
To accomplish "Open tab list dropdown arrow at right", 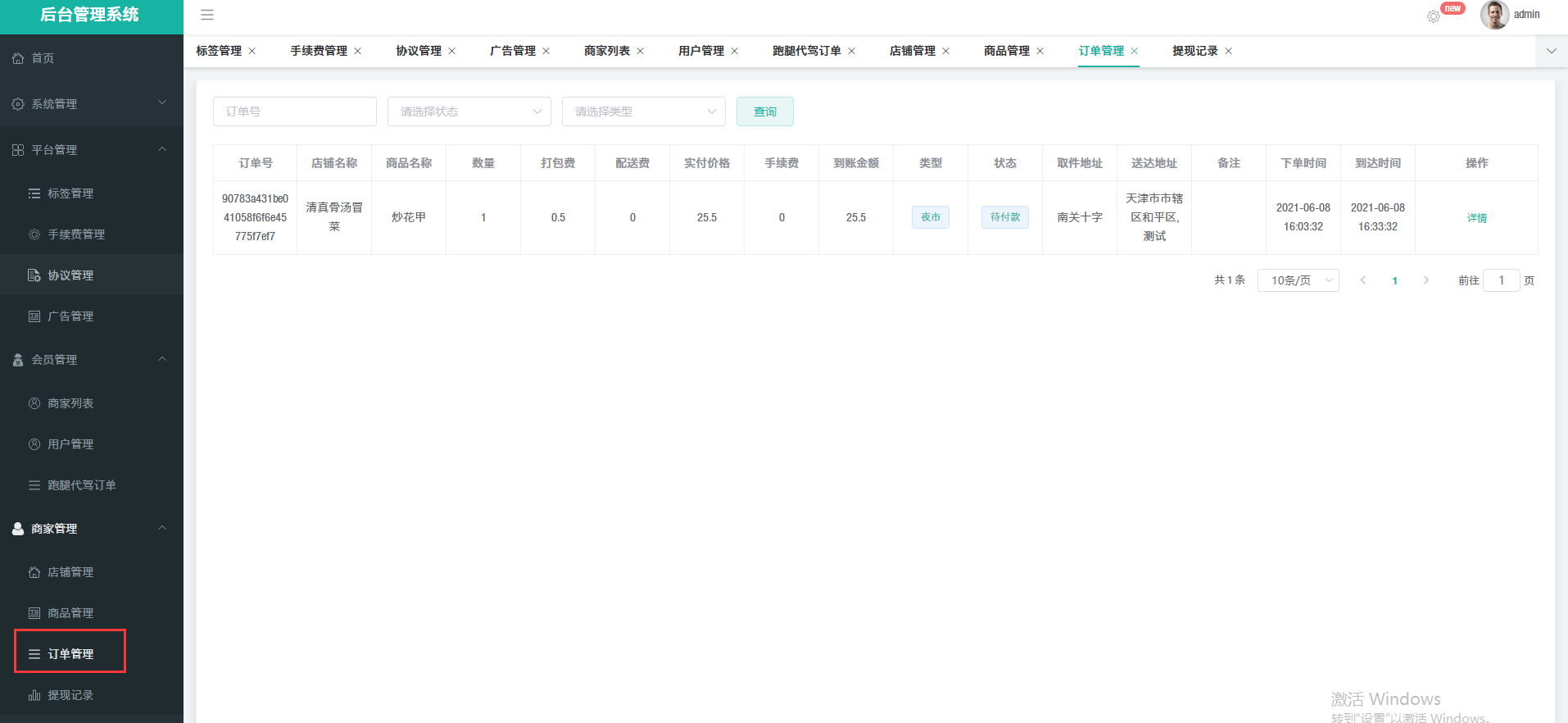I will [1551, 51].
